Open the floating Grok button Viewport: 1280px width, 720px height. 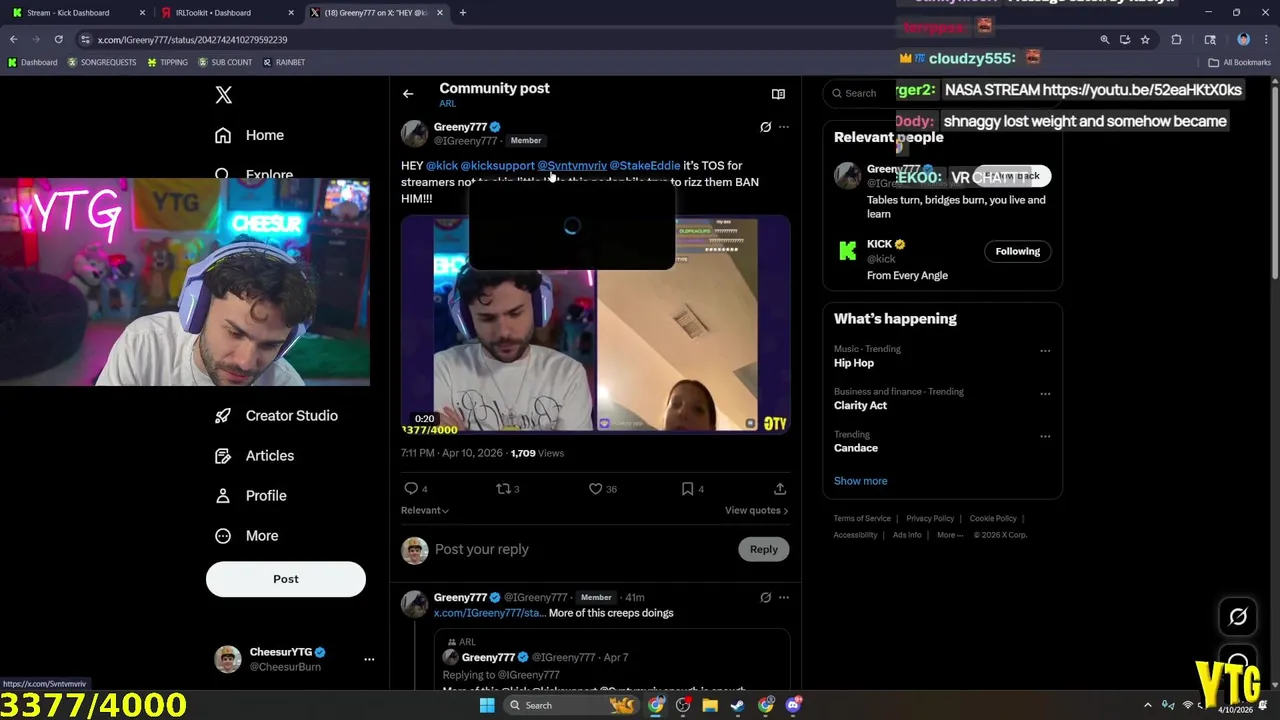click(x=1238, y=617)
